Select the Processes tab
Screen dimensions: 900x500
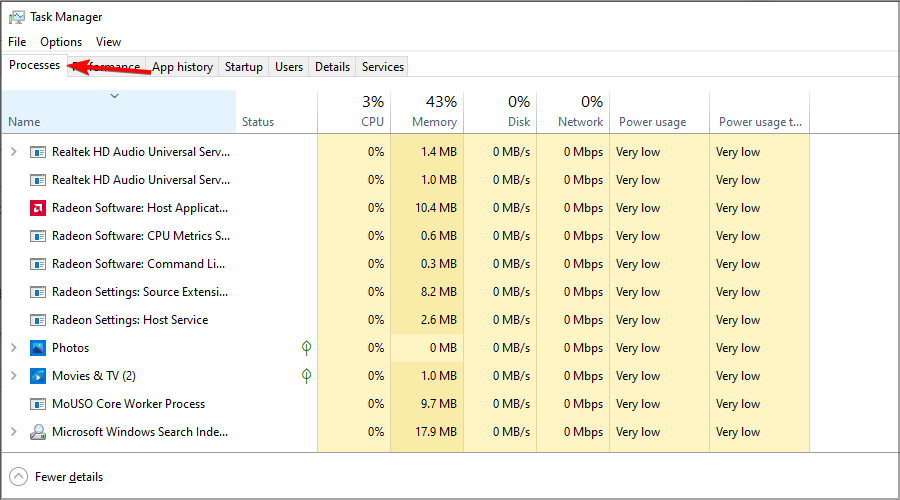[x=34, y=65]
